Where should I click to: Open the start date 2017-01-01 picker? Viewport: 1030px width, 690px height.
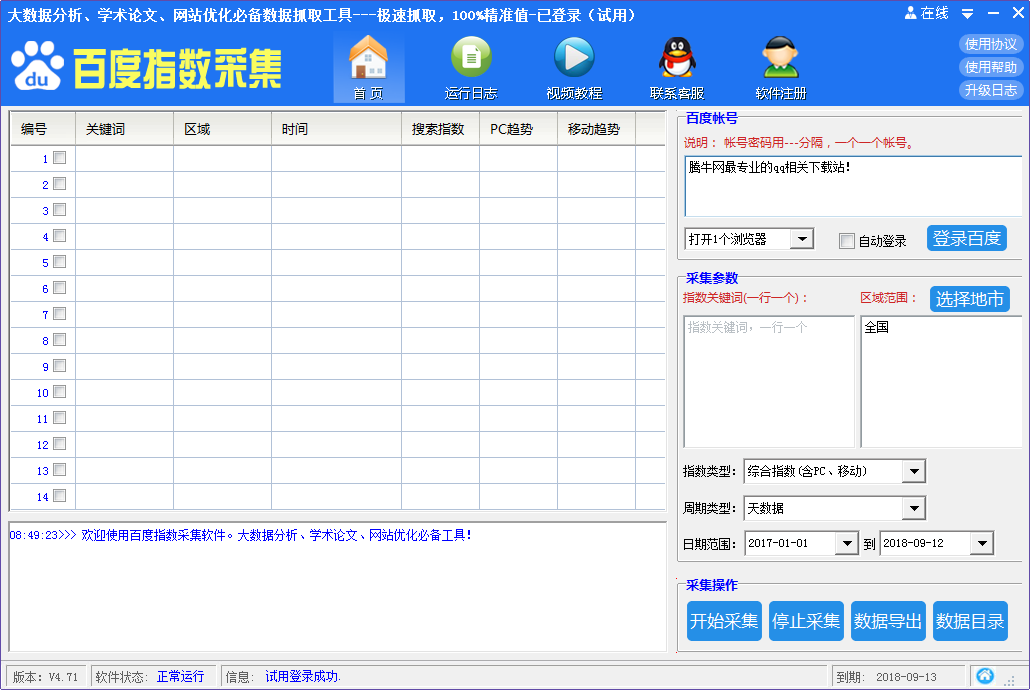(847, 543)
